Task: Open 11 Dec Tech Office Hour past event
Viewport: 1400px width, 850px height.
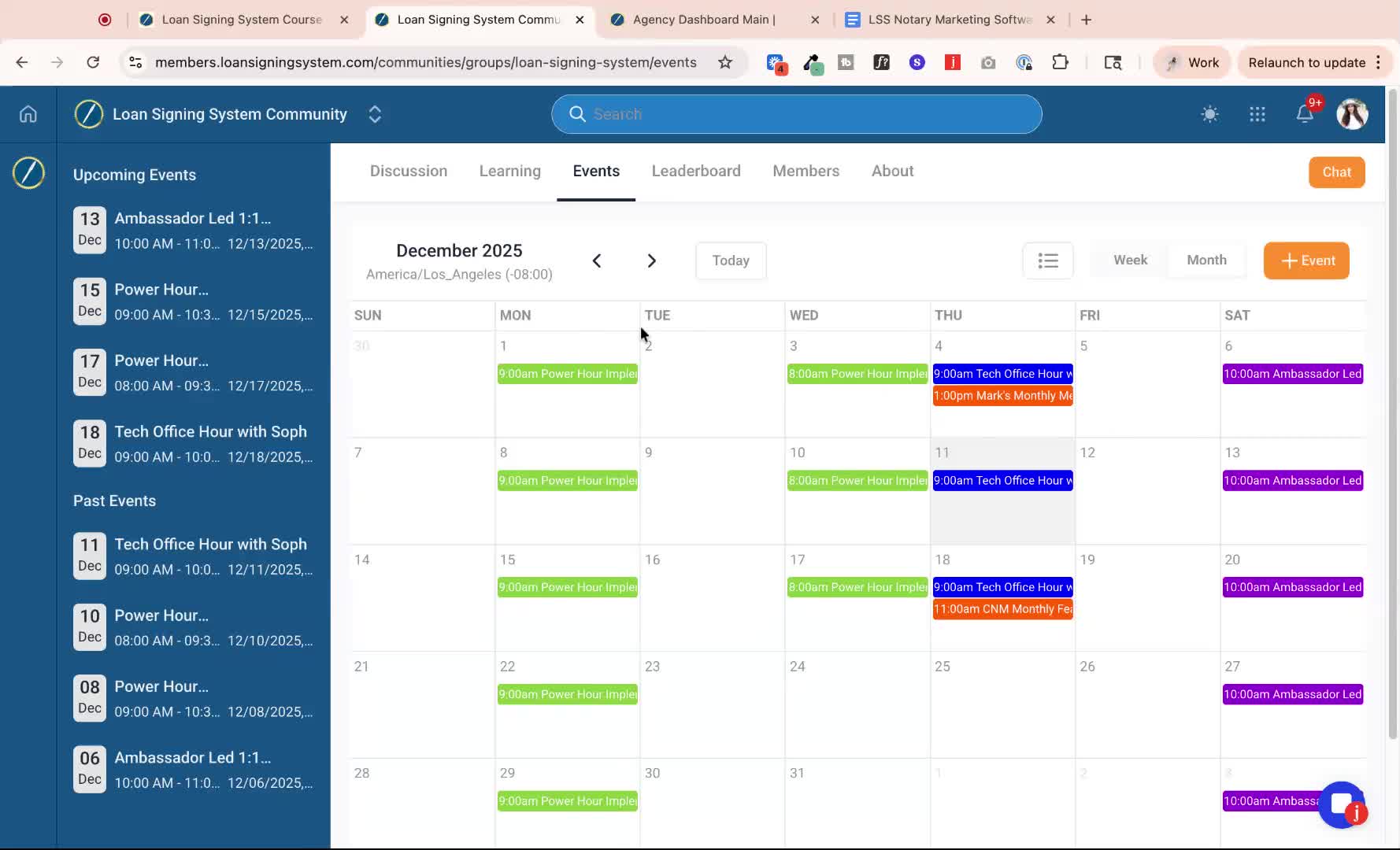Action: pyautogui.click(x=194, y=556)
